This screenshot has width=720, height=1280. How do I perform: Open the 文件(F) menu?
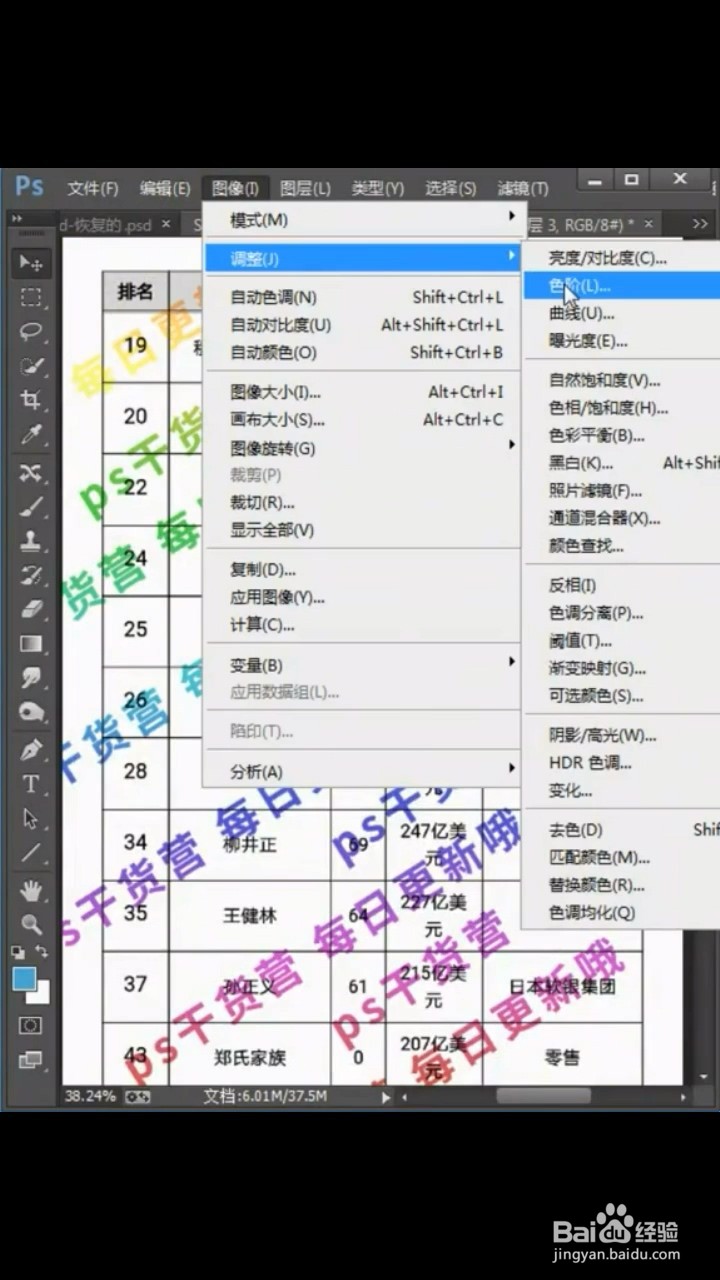[92, 188]
